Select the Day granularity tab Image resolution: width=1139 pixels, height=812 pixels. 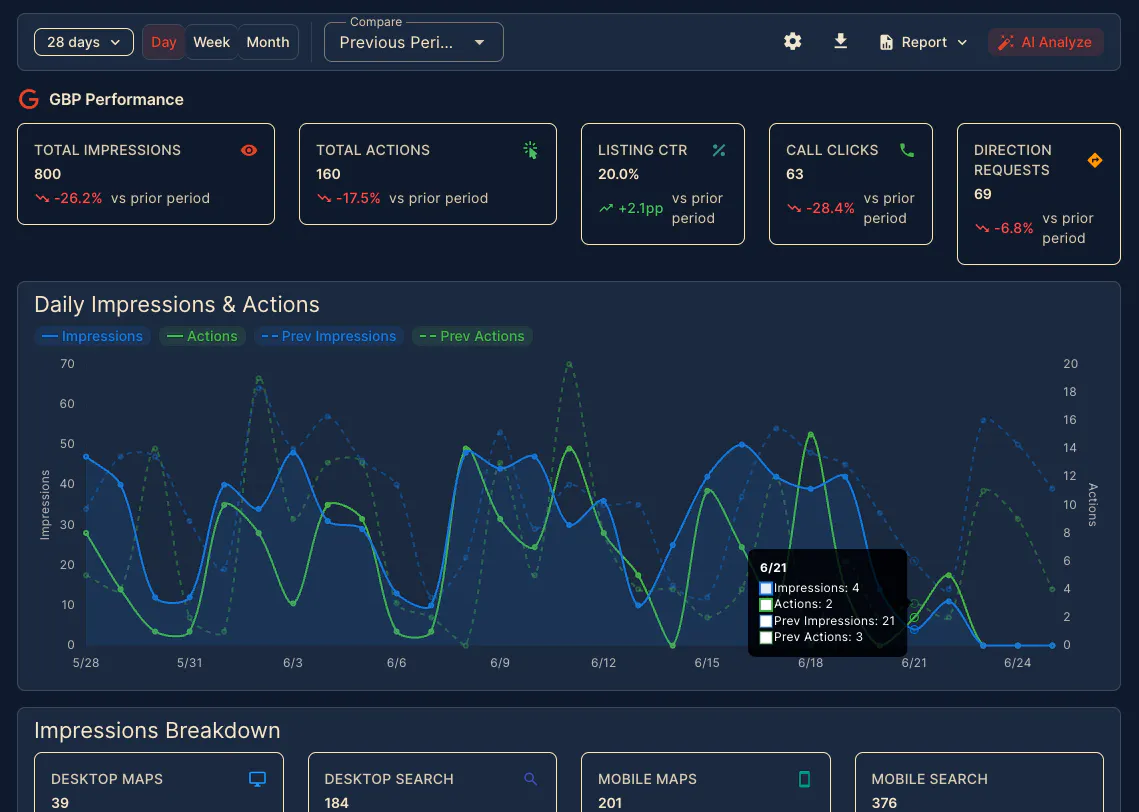(163, 42)
